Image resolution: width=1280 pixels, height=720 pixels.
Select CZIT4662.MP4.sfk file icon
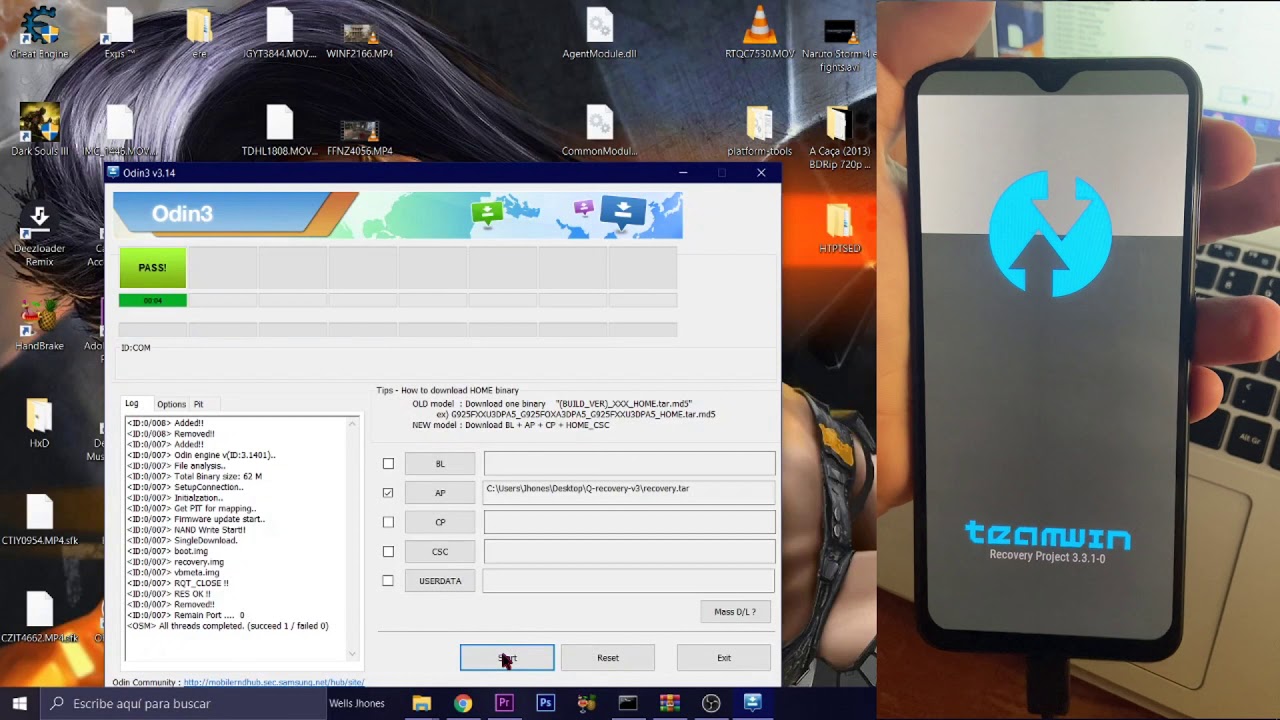point(39,616)
